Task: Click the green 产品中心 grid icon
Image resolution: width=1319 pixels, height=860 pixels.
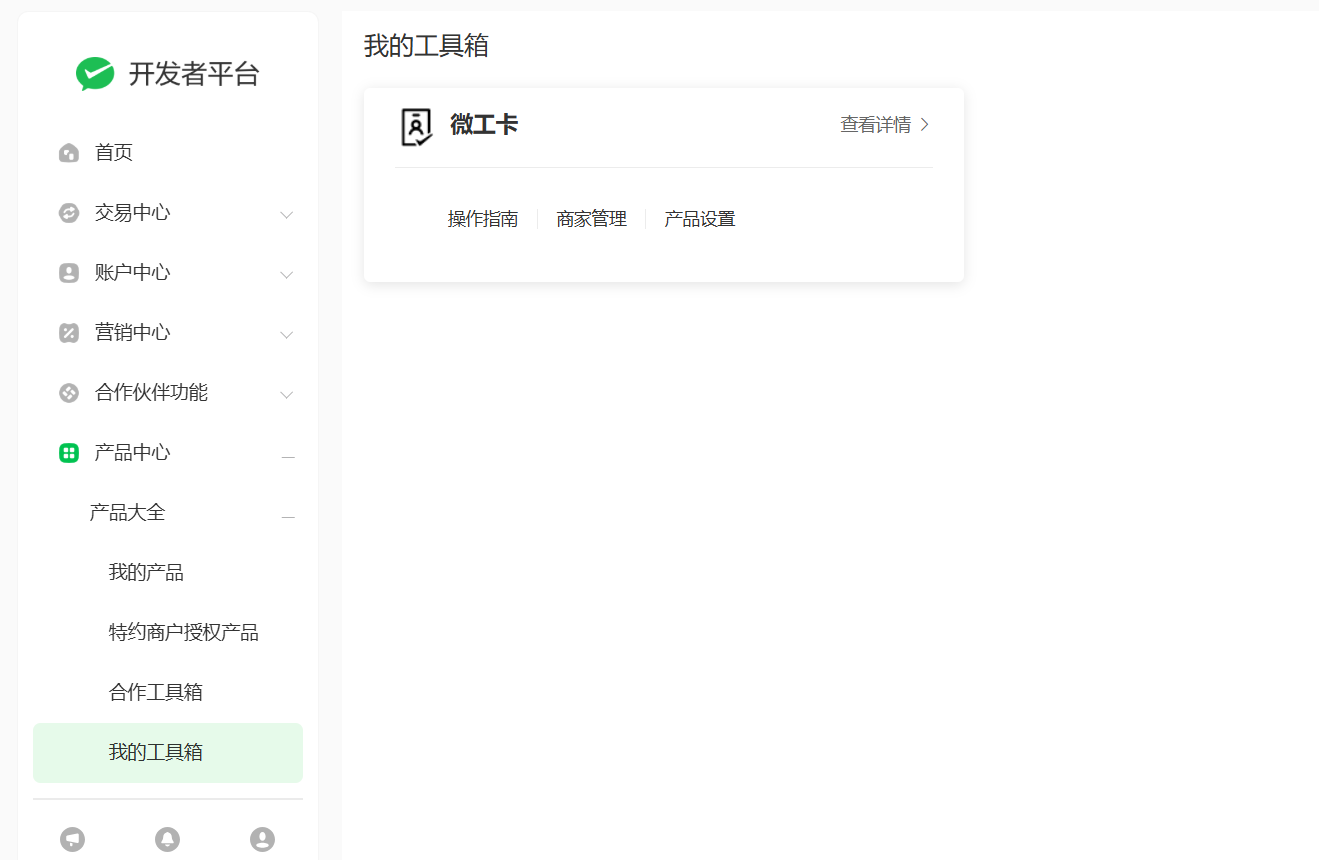Action: (x=69, y=453)
